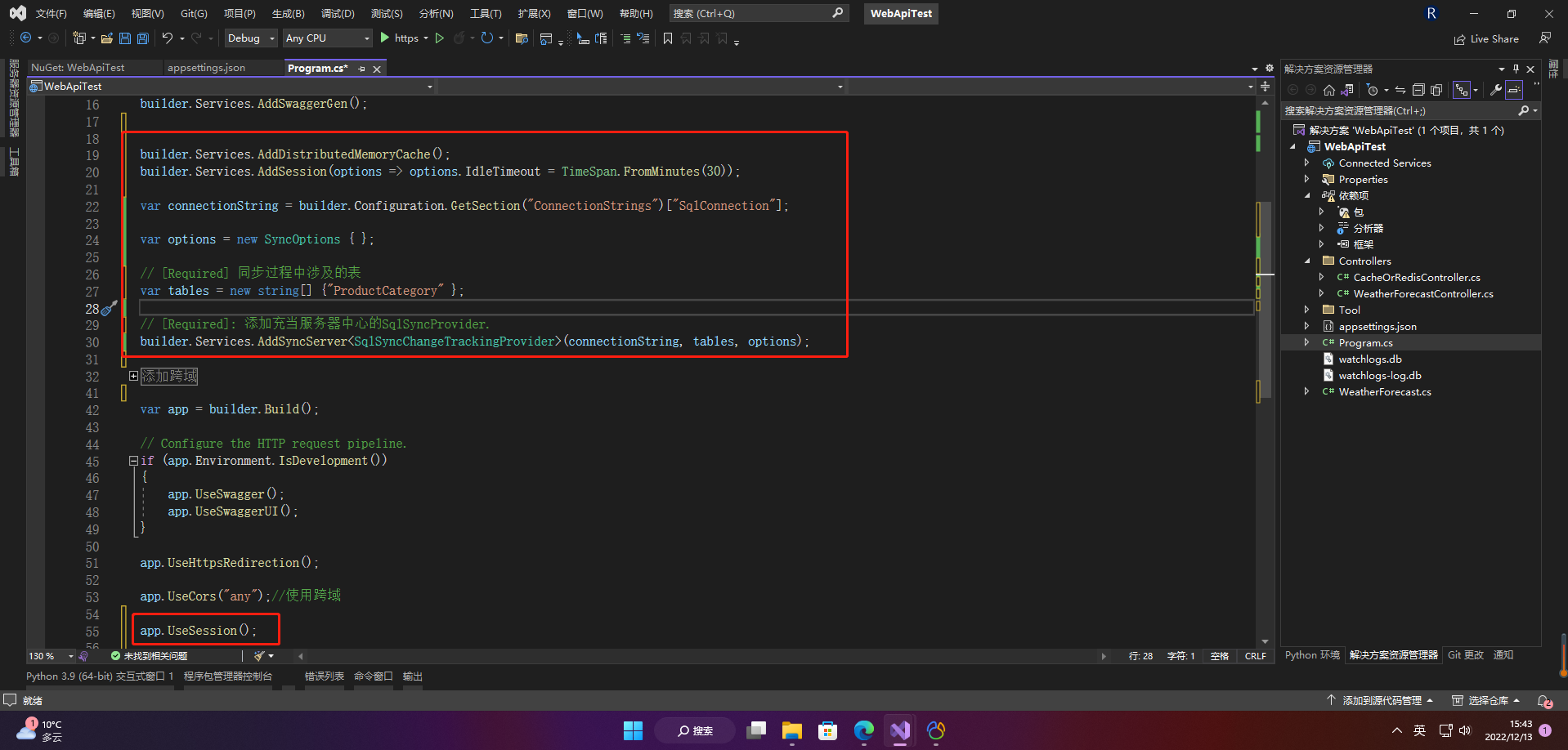1568x750 pixels.
Task: Click the Pending Changes Filter clock icon
Action: (1373, 90)
